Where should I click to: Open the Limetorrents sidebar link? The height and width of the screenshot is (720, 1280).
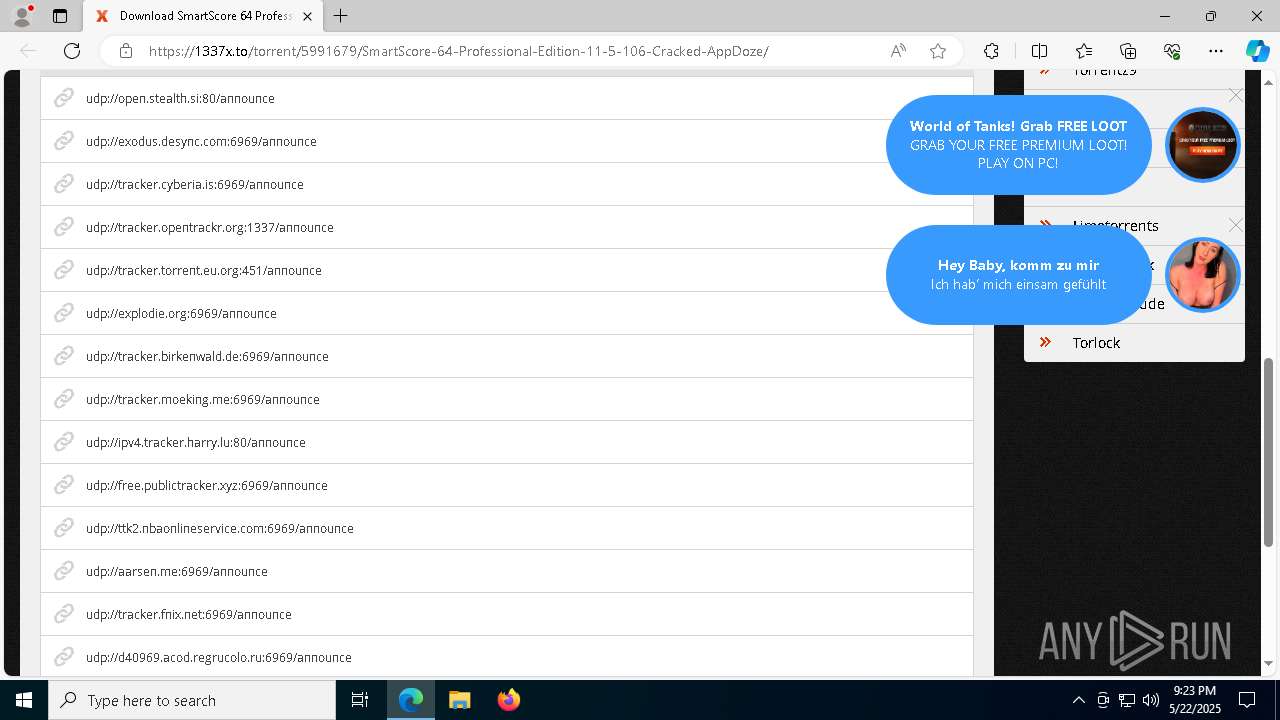tap(1115, 225)
